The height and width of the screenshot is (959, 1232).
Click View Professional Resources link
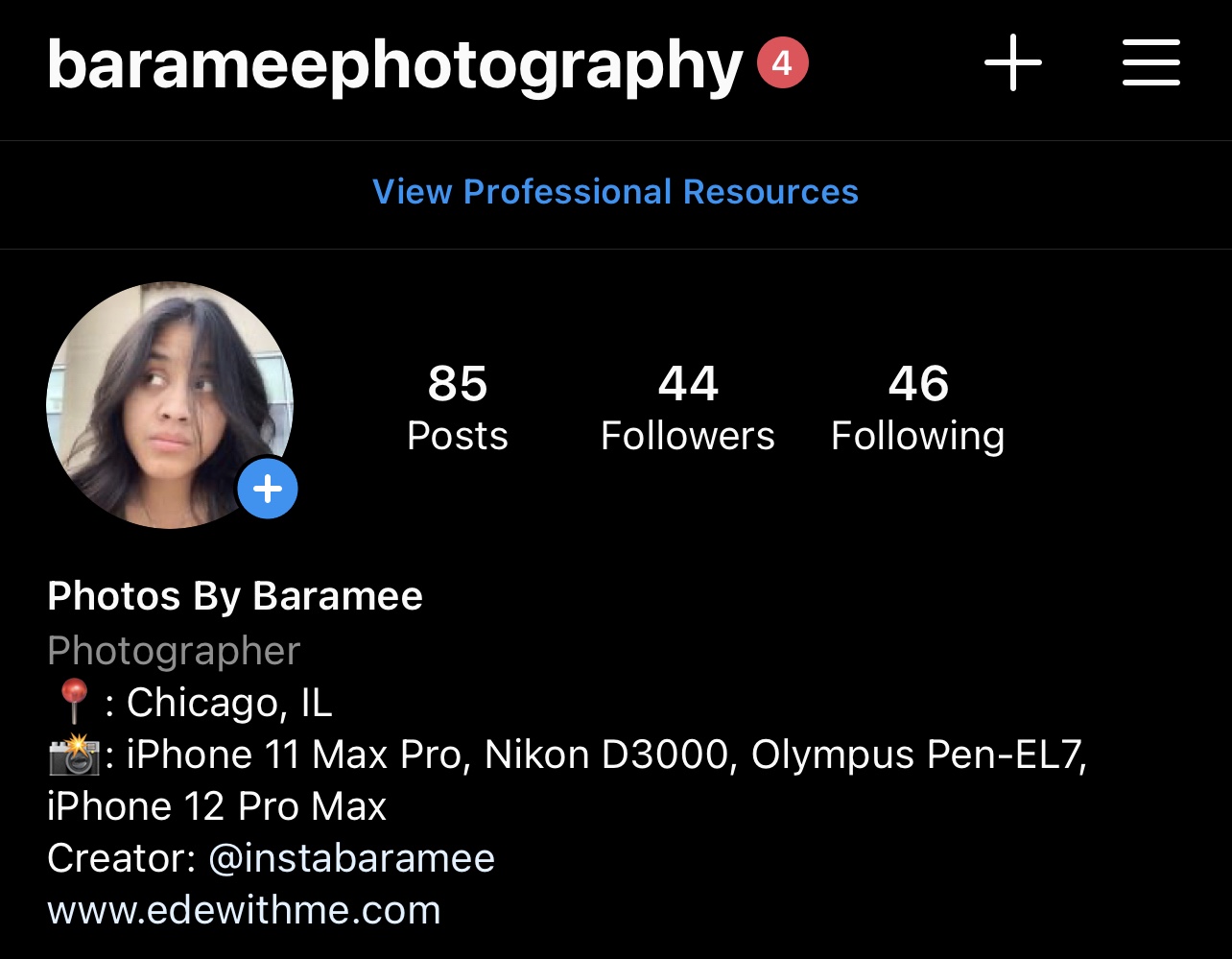[615, 192]
